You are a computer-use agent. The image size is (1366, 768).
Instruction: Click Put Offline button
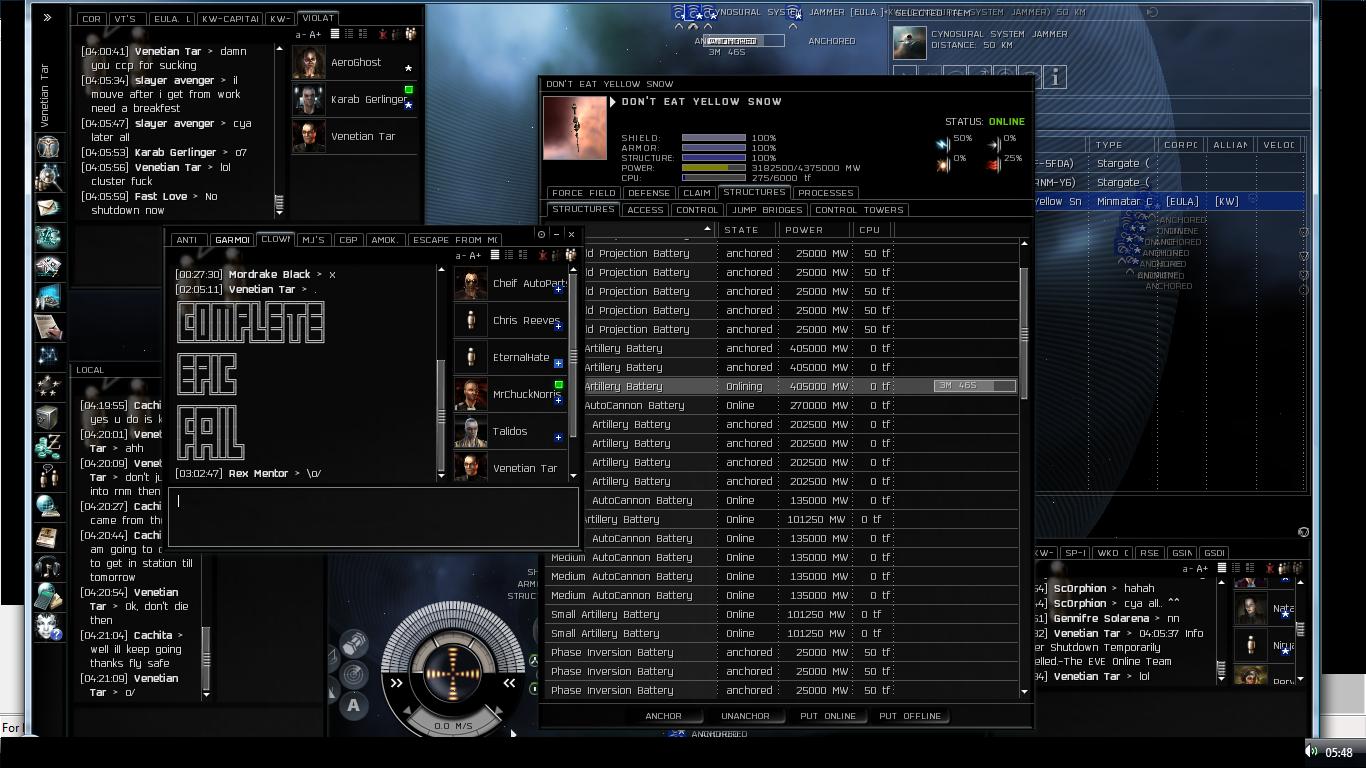(910, 716)
